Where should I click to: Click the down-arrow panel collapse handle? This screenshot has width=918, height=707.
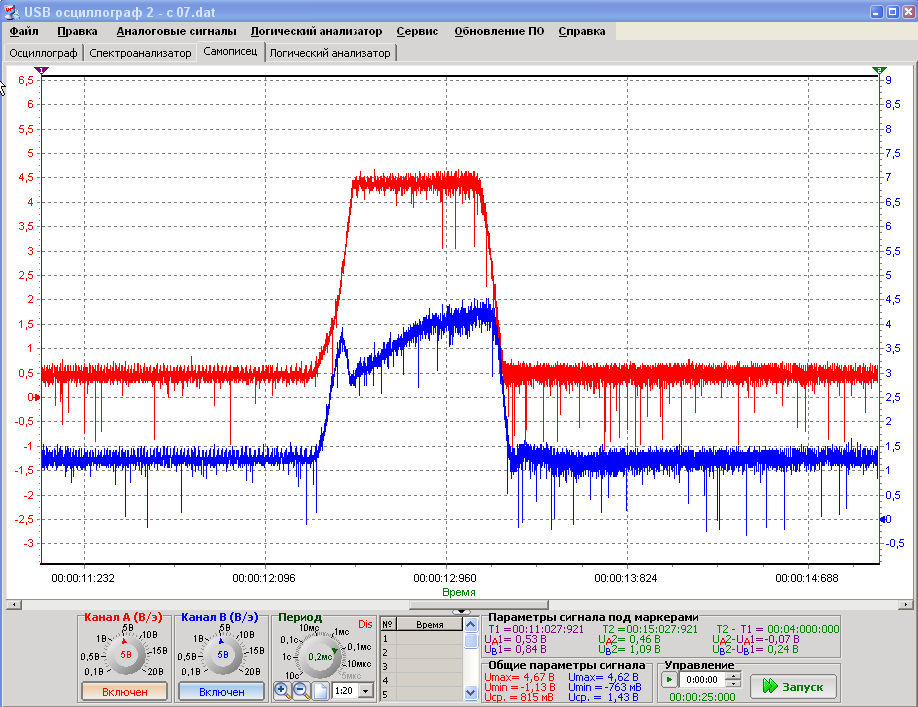[461, 612]
